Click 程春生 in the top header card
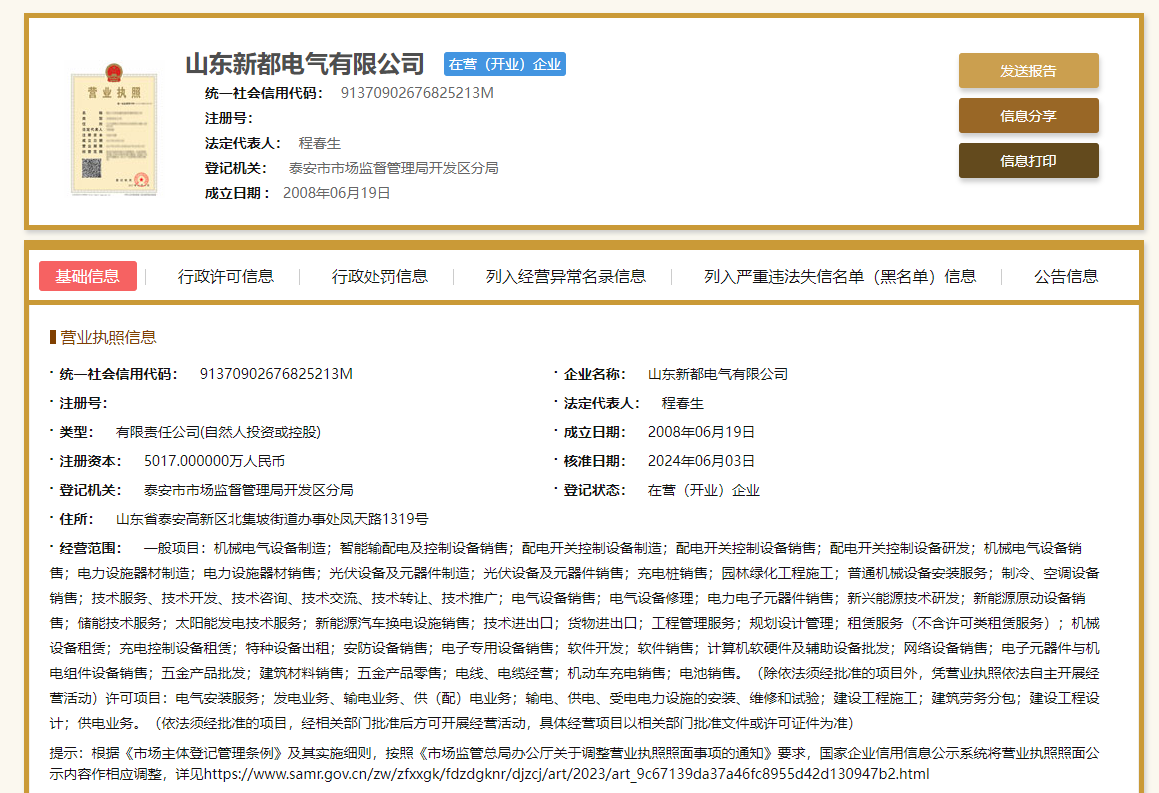The width and height of the screenshot is (1159, 793). pos(319,143)
